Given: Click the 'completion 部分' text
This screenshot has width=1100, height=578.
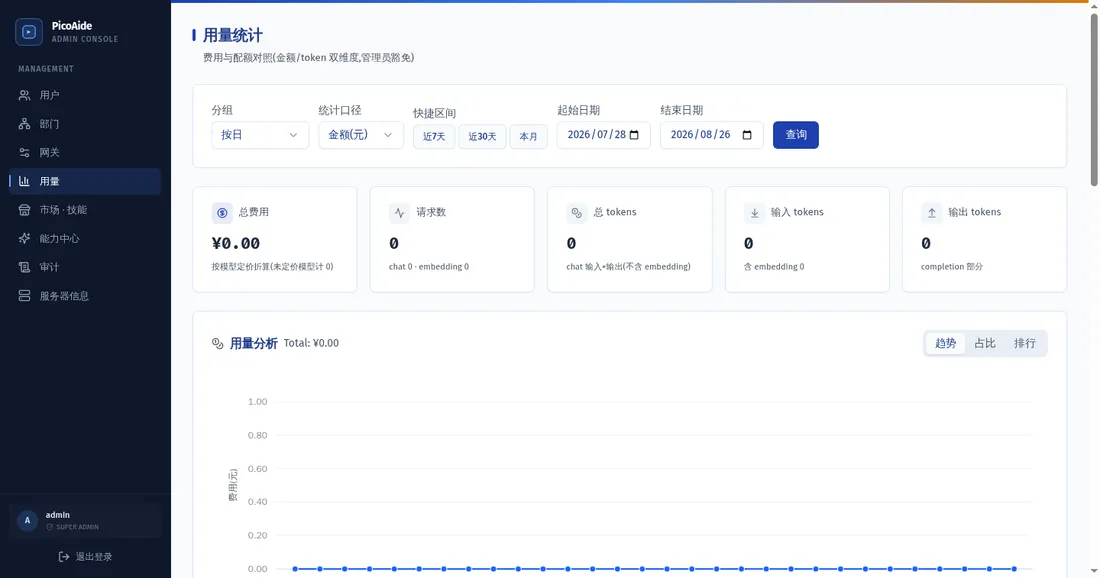Looking at the screenshot, I should pyautogui.click(x=952, y=267).
